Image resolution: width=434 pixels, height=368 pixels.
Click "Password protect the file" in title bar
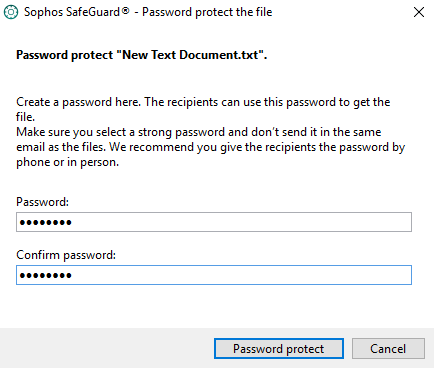(207, 12)
